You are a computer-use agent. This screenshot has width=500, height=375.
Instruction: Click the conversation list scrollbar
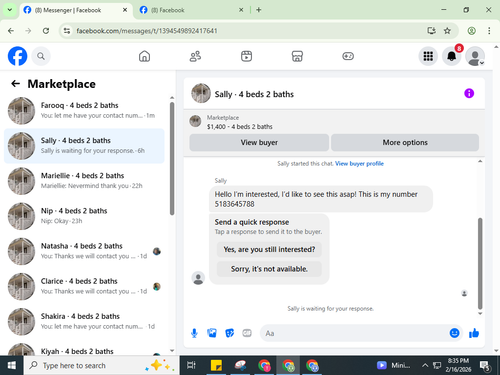pos(172,159)
